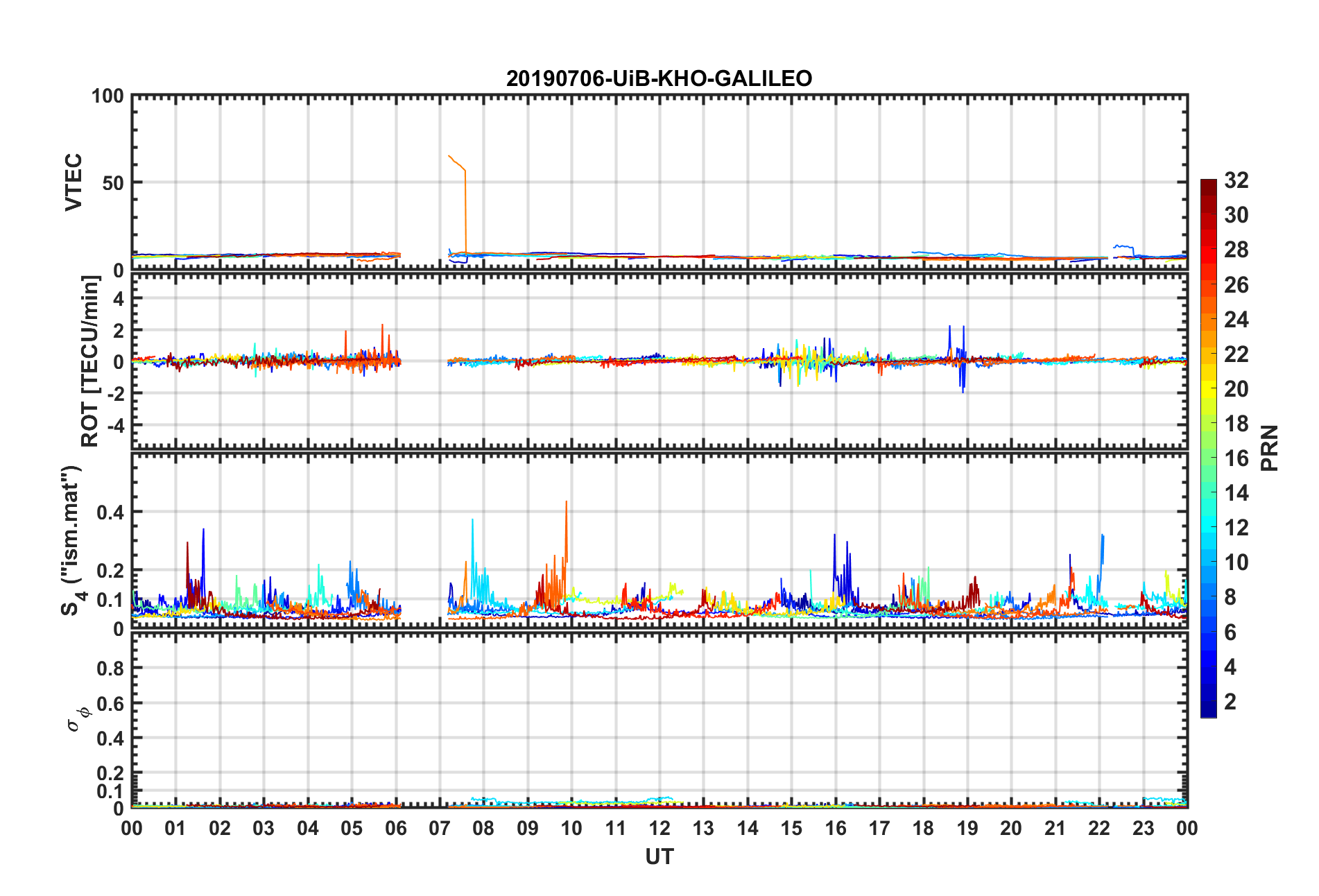Click colorbar tick label 32
This screenshot has height=896, width=1319.
1236,180
